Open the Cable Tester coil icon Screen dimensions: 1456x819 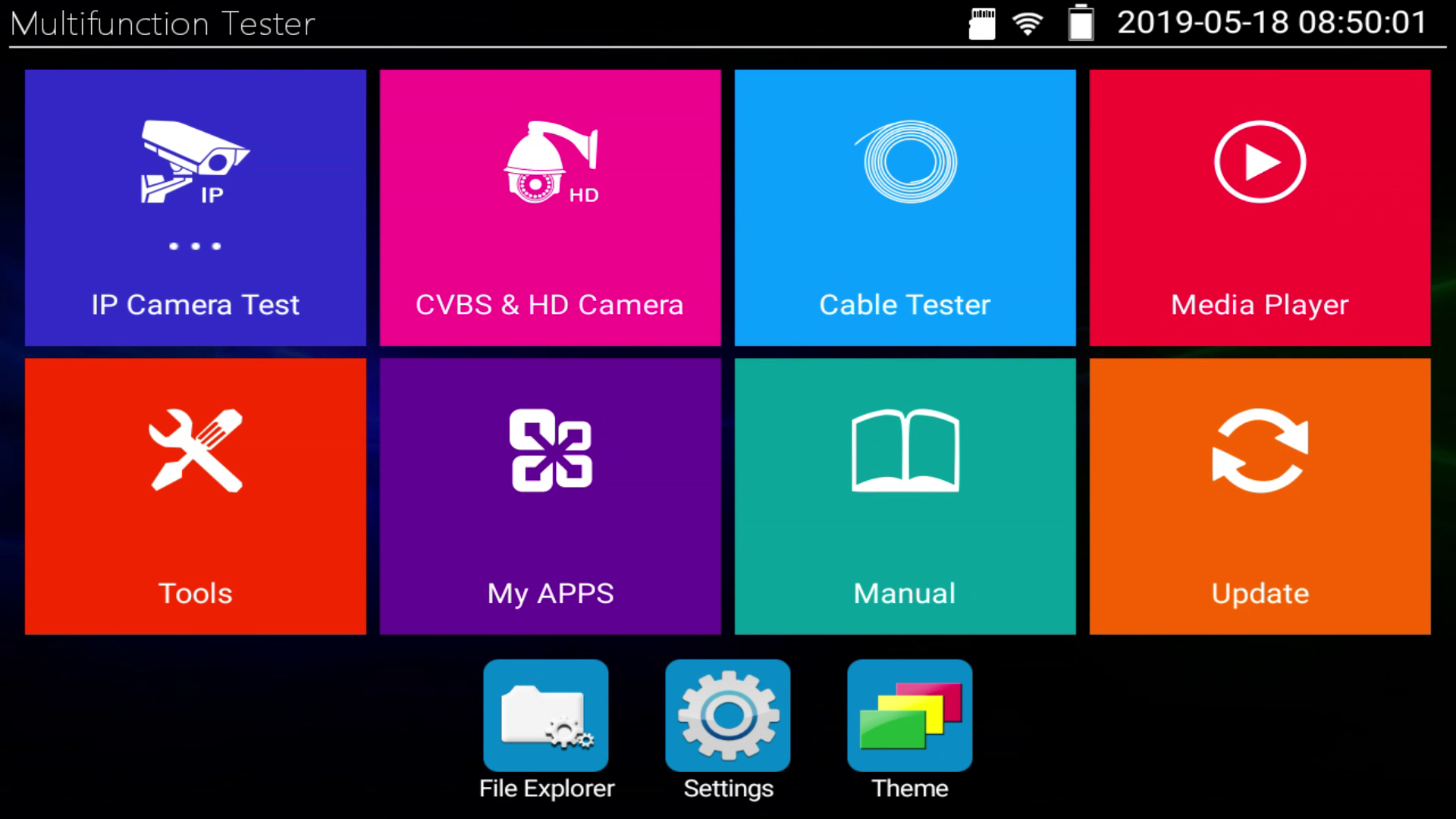click(908, 161)
